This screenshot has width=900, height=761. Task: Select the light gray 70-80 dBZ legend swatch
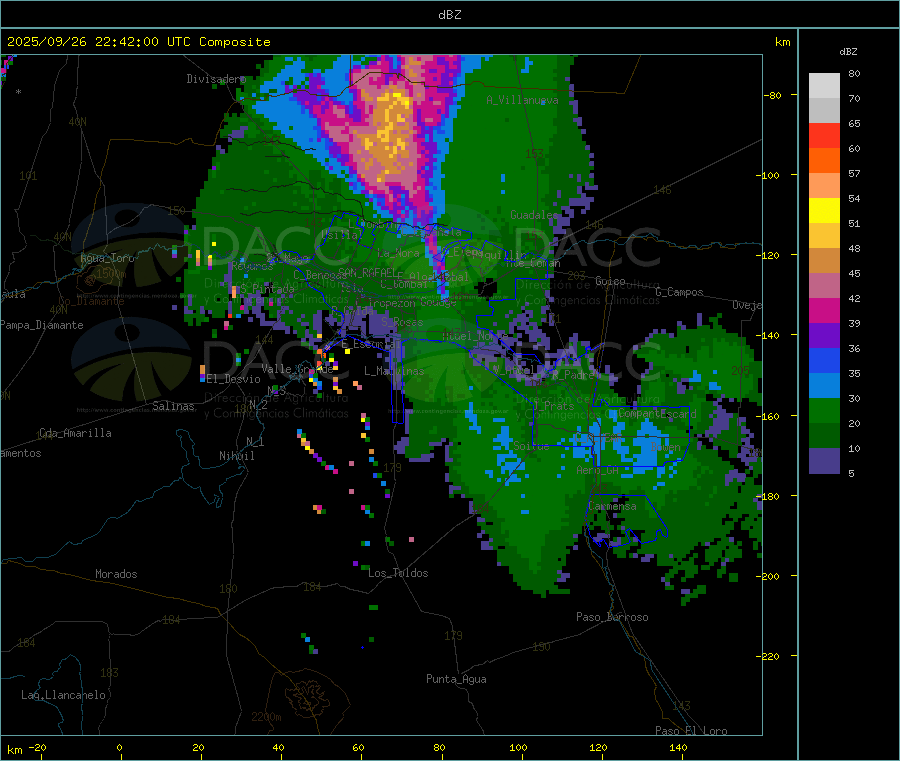point(824,86)
